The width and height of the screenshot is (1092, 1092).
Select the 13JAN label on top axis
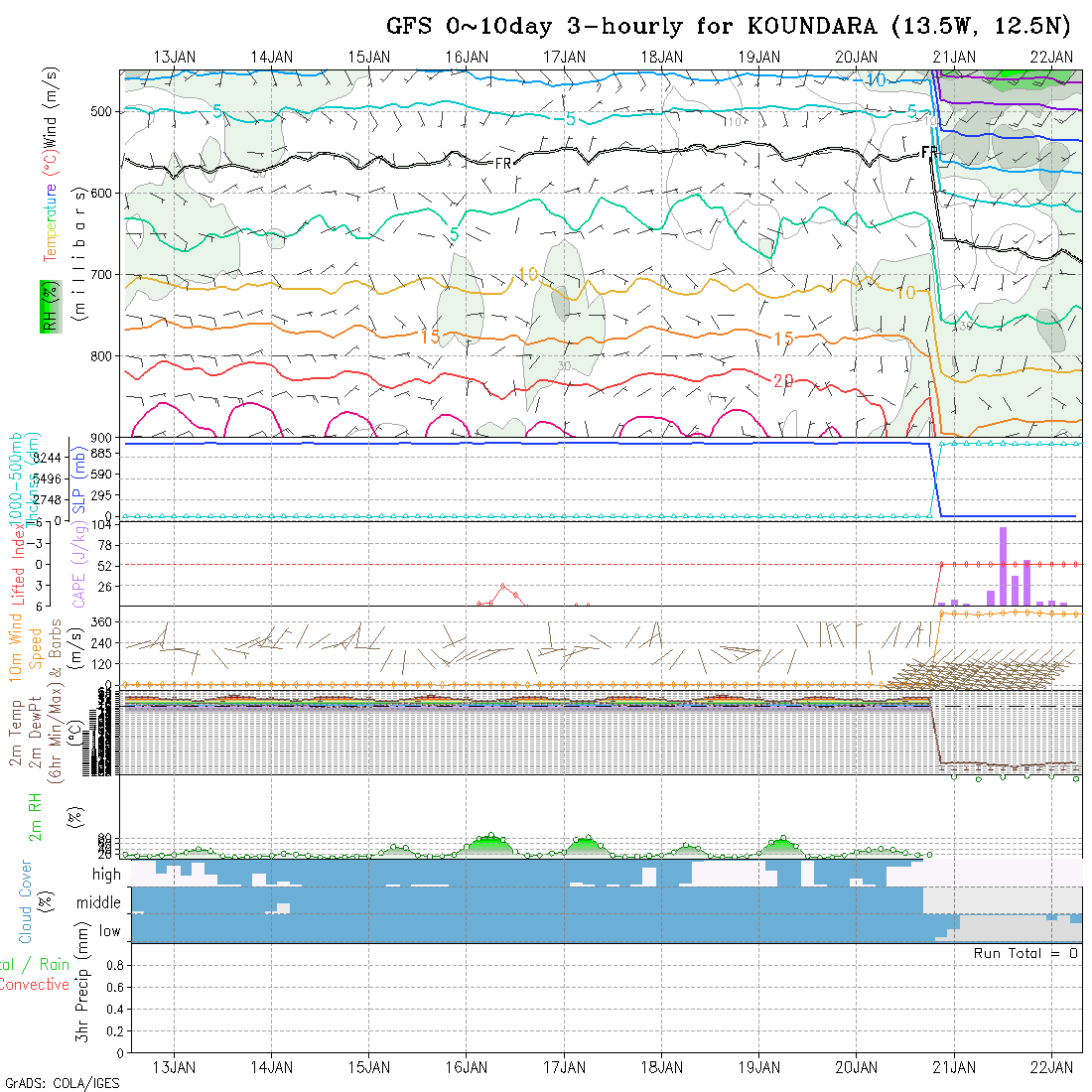175,57
